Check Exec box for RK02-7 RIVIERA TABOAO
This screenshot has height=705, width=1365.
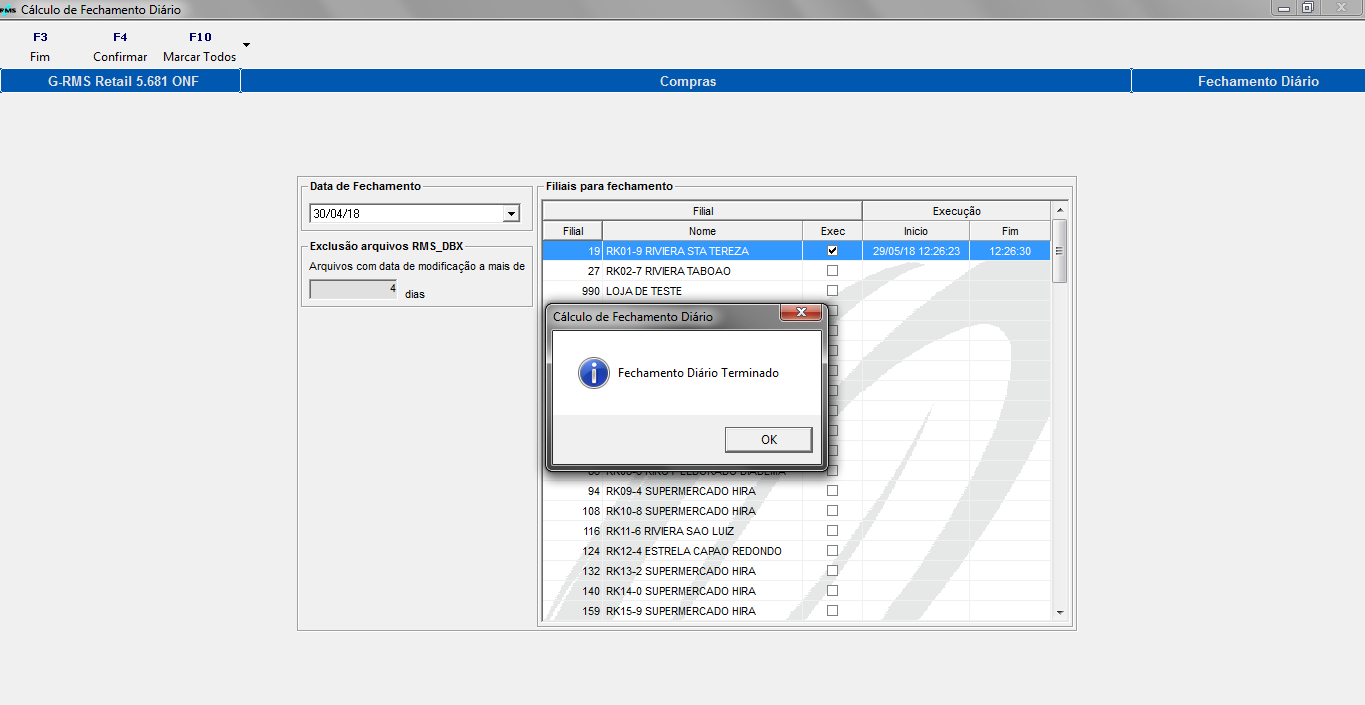tap(832, 271)
